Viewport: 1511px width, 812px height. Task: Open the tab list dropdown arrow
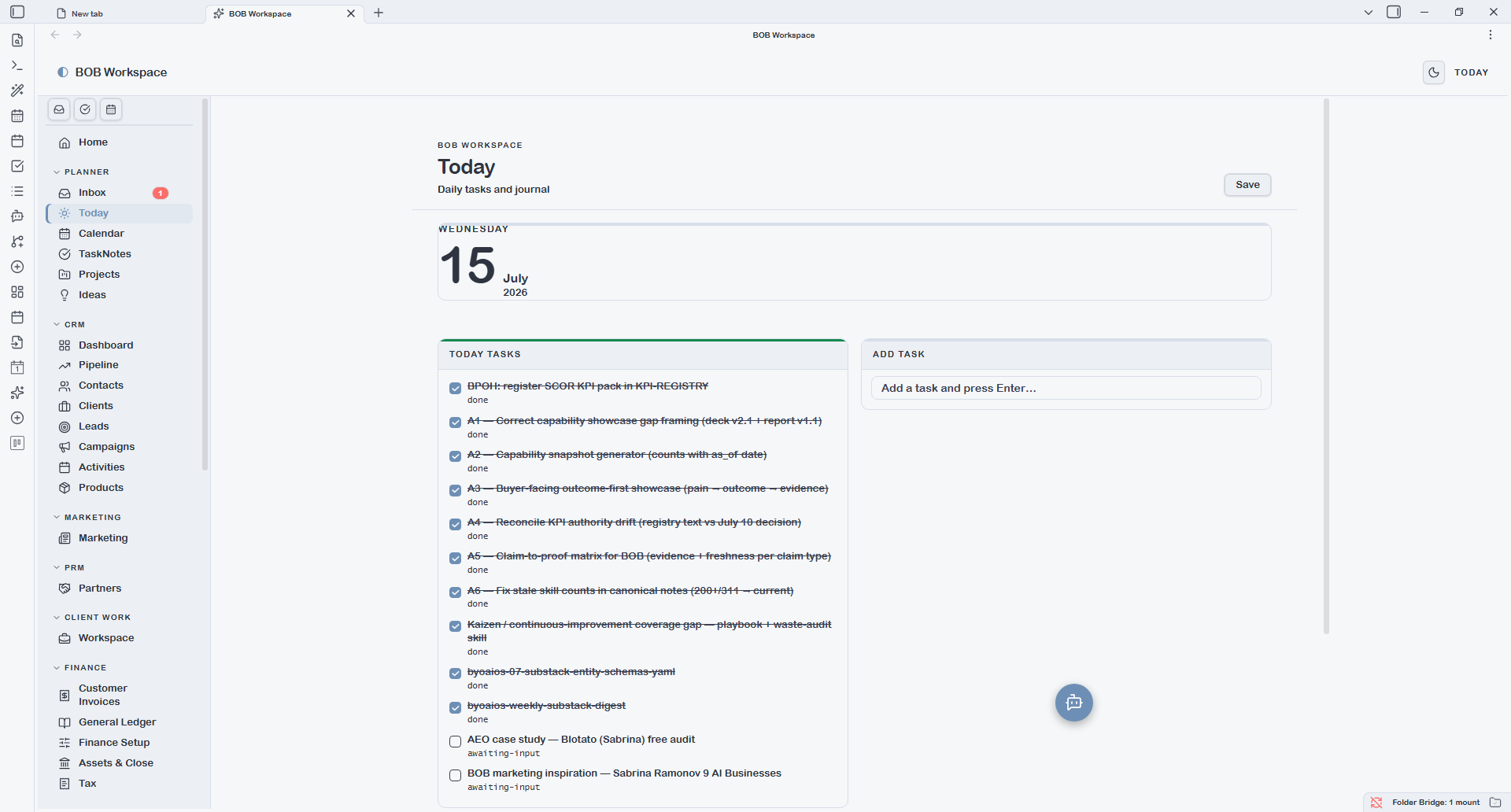[x=1369, y=13]
